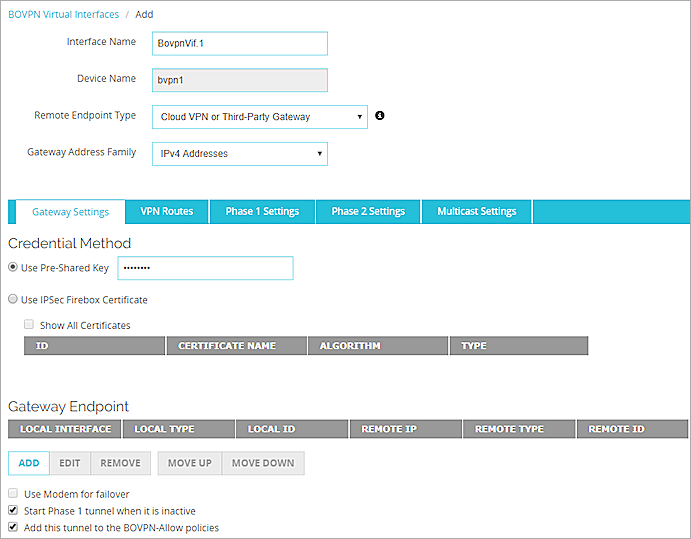The height and width of the screenshot is (539, 691).
Task: Toggle Add this tunnel to BOVPN-Allow policies
Action: pyautogui.click(x=13, y=527)
